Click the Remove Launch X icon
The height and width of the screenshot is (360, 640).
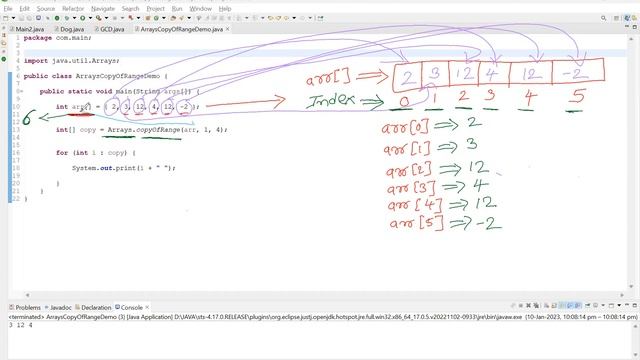(x=529, y=305)
